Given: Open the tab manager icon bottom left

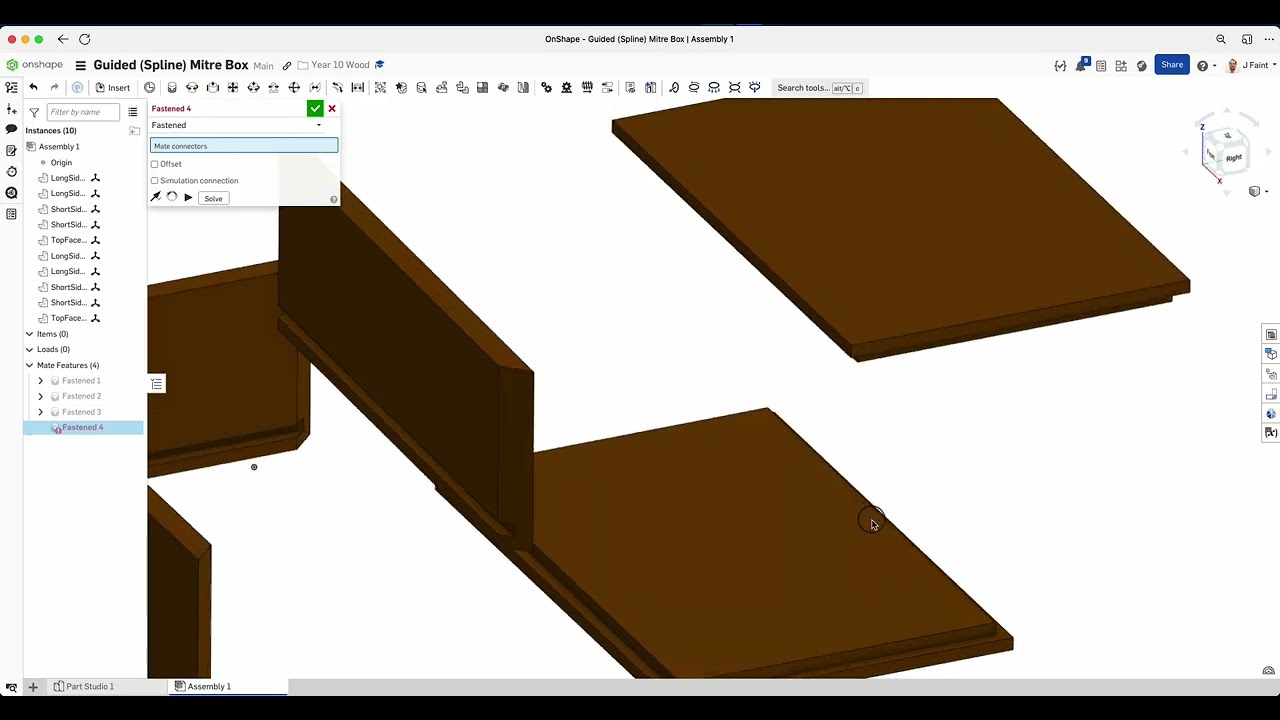Looking at the screenshot, I should (11, 687).
